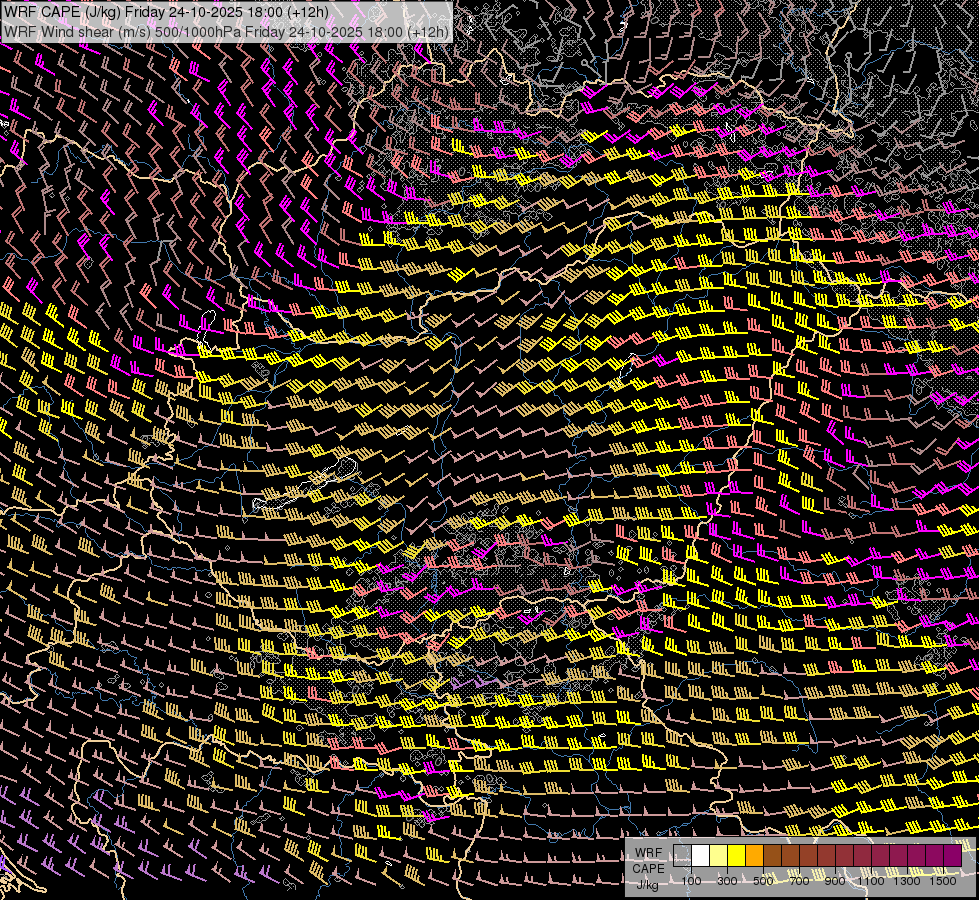Click the 1300 legend tick label

coord(907,881)
